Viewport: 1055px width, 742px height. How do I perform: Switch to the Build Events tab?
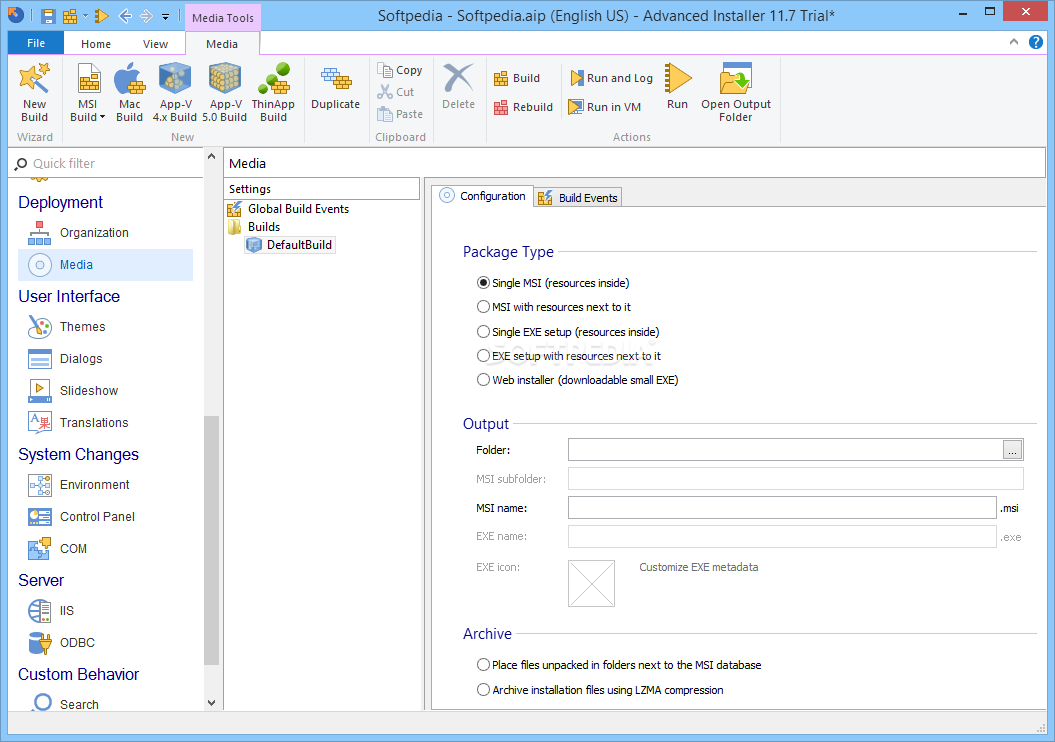click(x=578, y=198)
